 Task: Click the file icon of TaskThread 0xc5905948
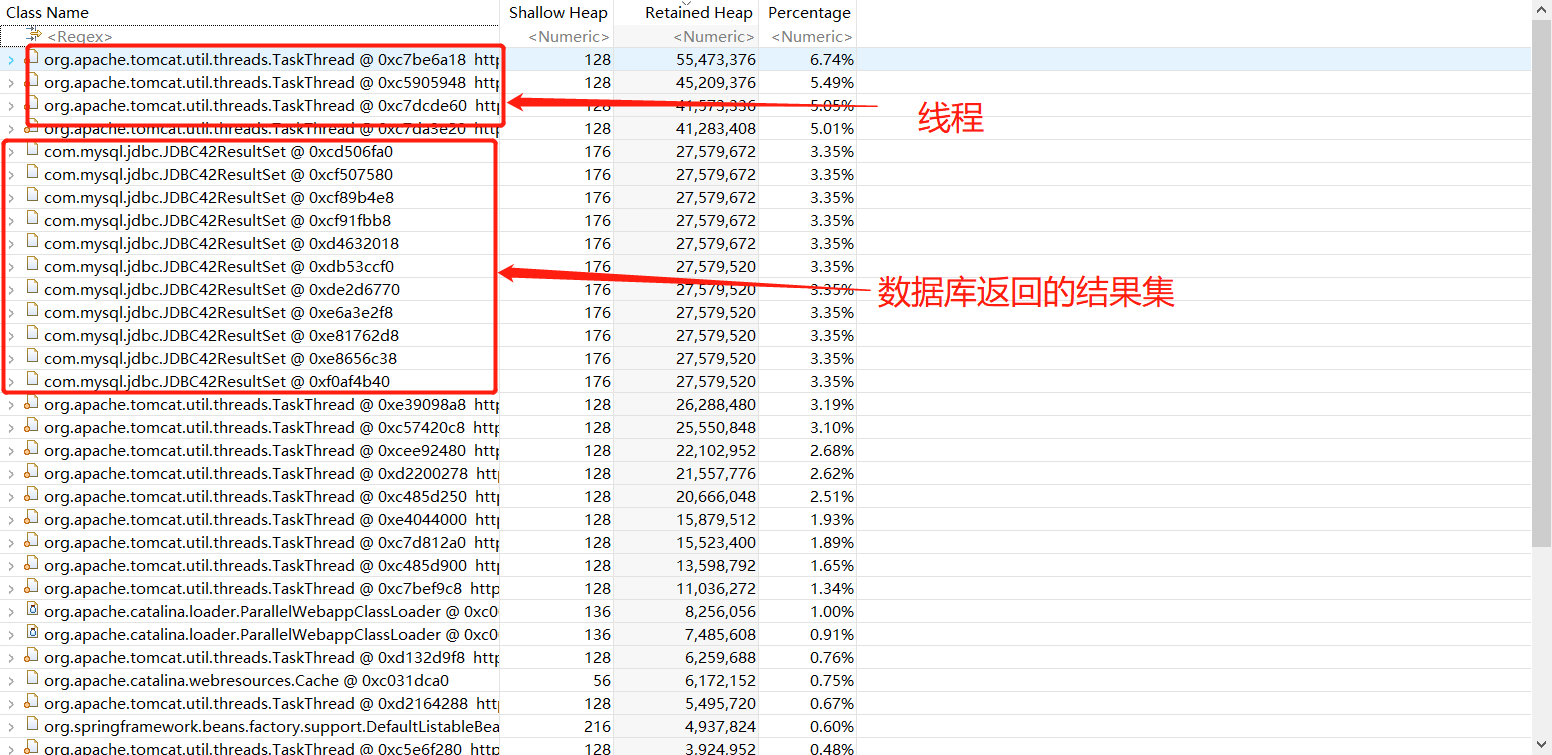[32, 82]
